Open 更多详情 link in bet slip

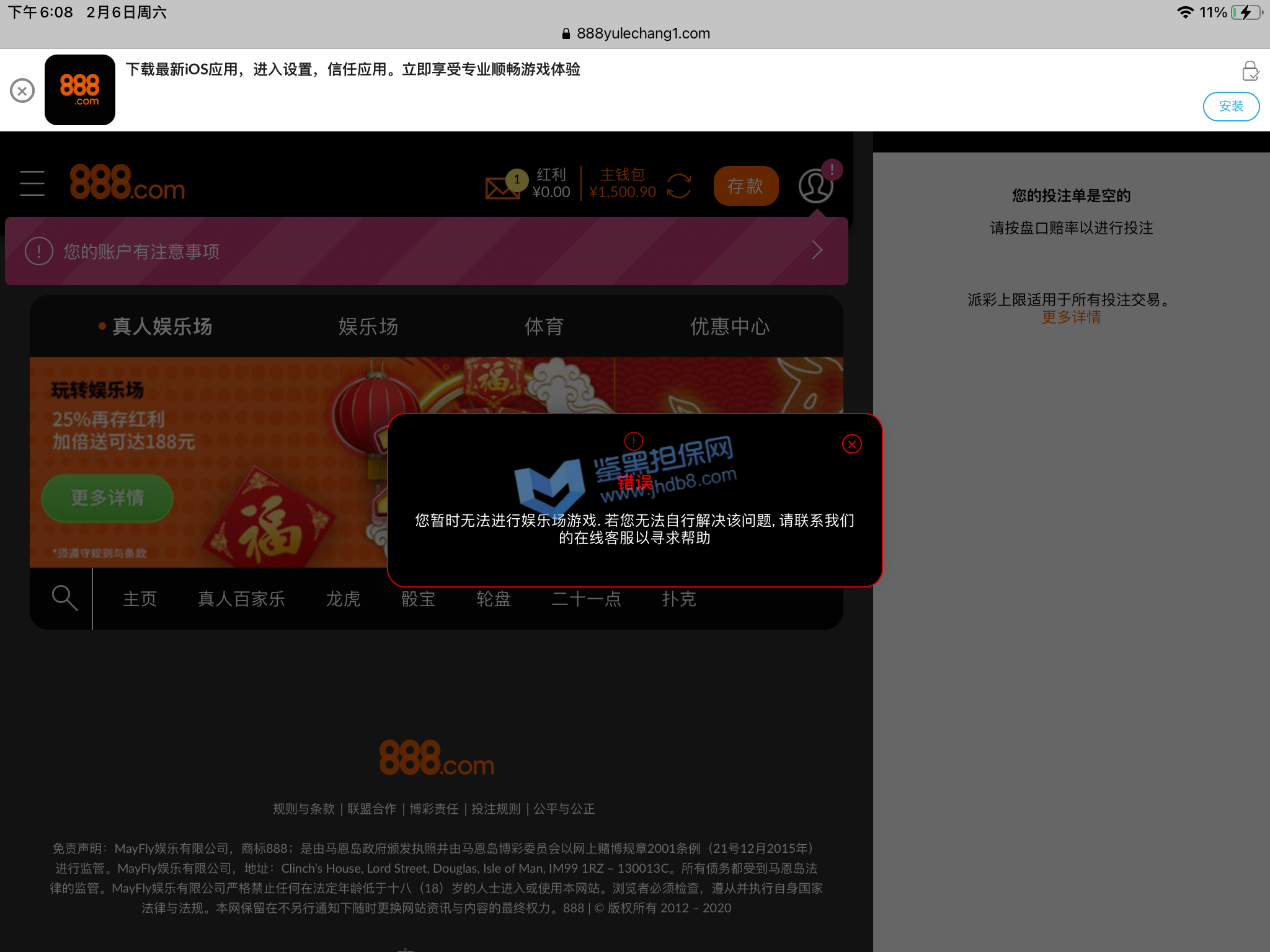click(1071, 317)
